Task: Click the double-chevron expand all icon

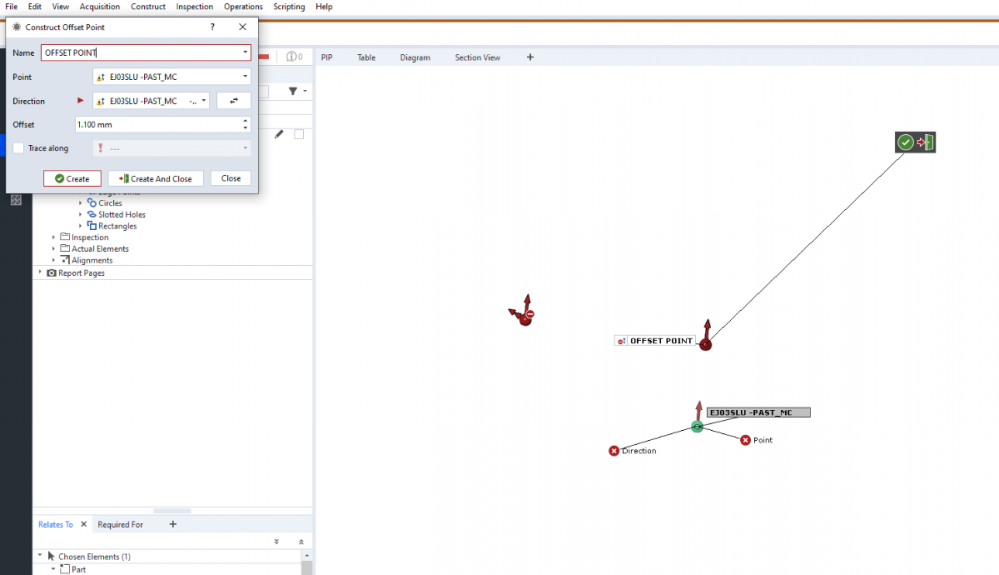Action: tap(277, 542)
